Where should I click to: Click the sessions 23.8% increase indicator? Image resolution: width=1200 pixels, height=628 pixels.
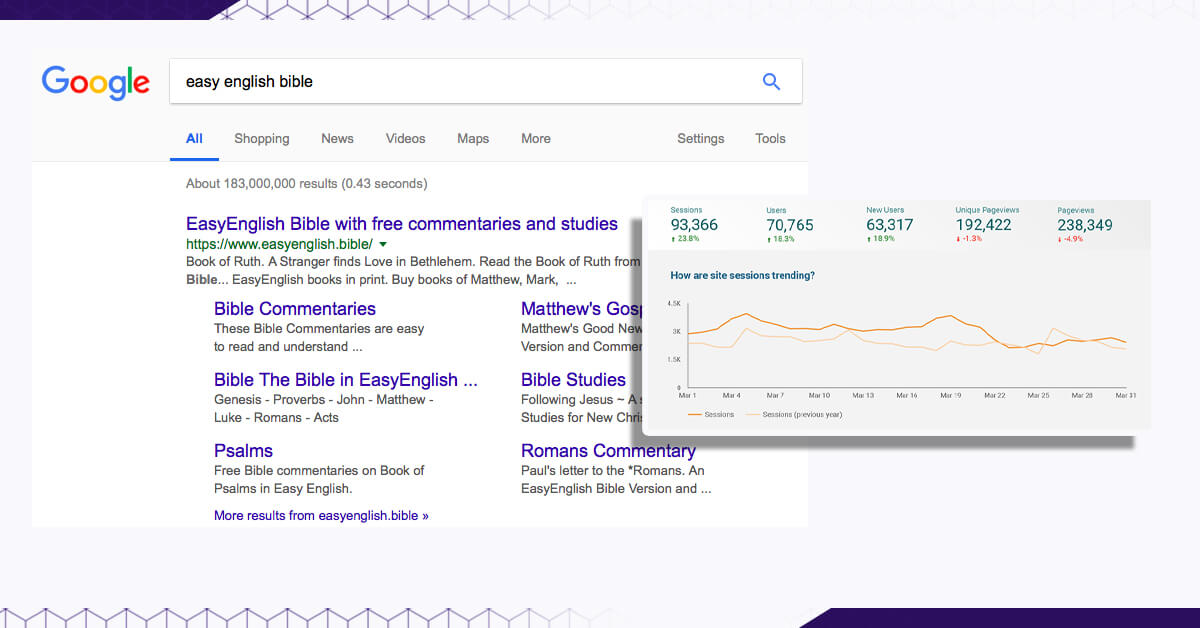point(685,239)
